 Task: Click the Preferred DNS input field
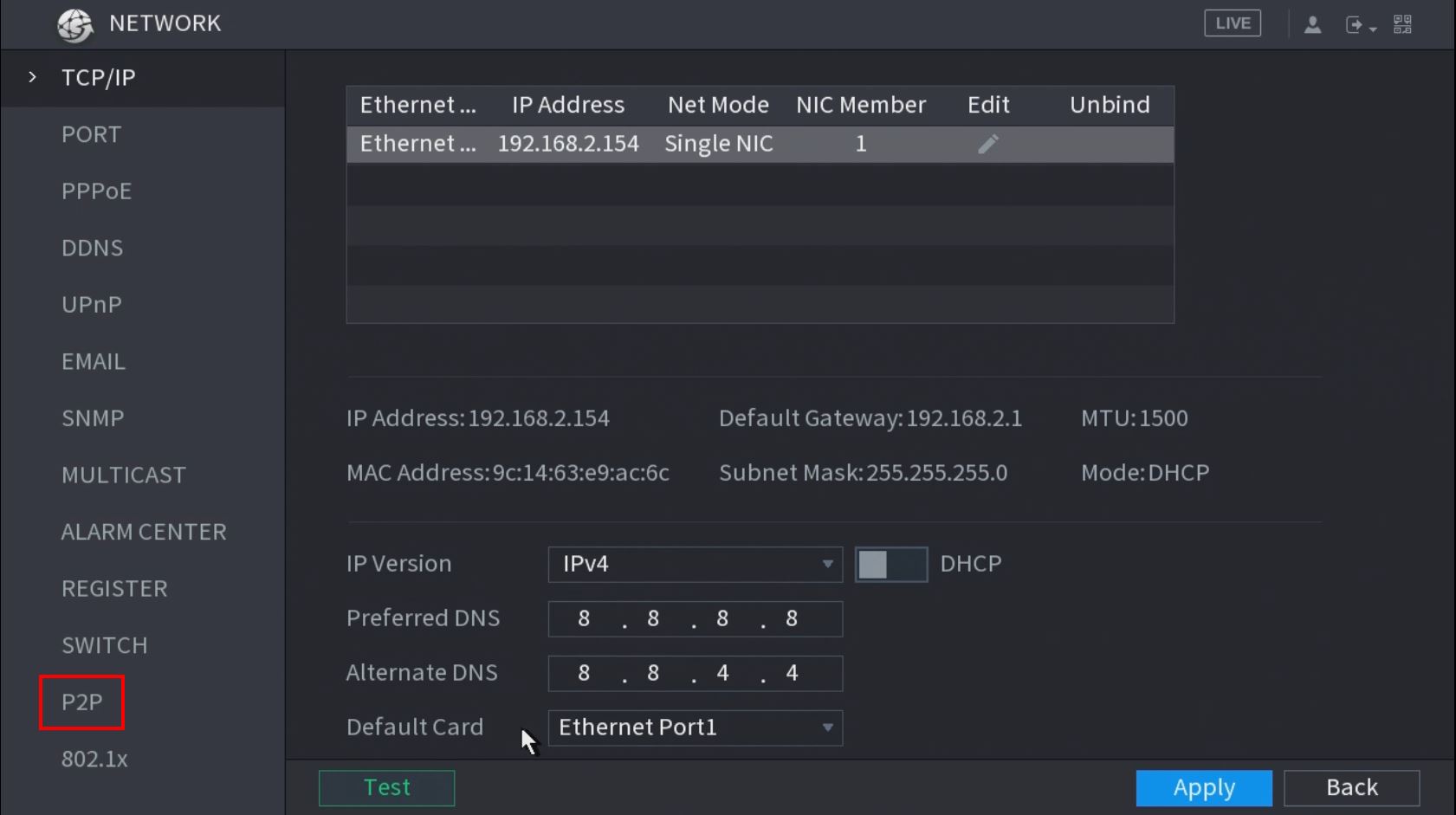pyautogui.click(x=695, y=619)
